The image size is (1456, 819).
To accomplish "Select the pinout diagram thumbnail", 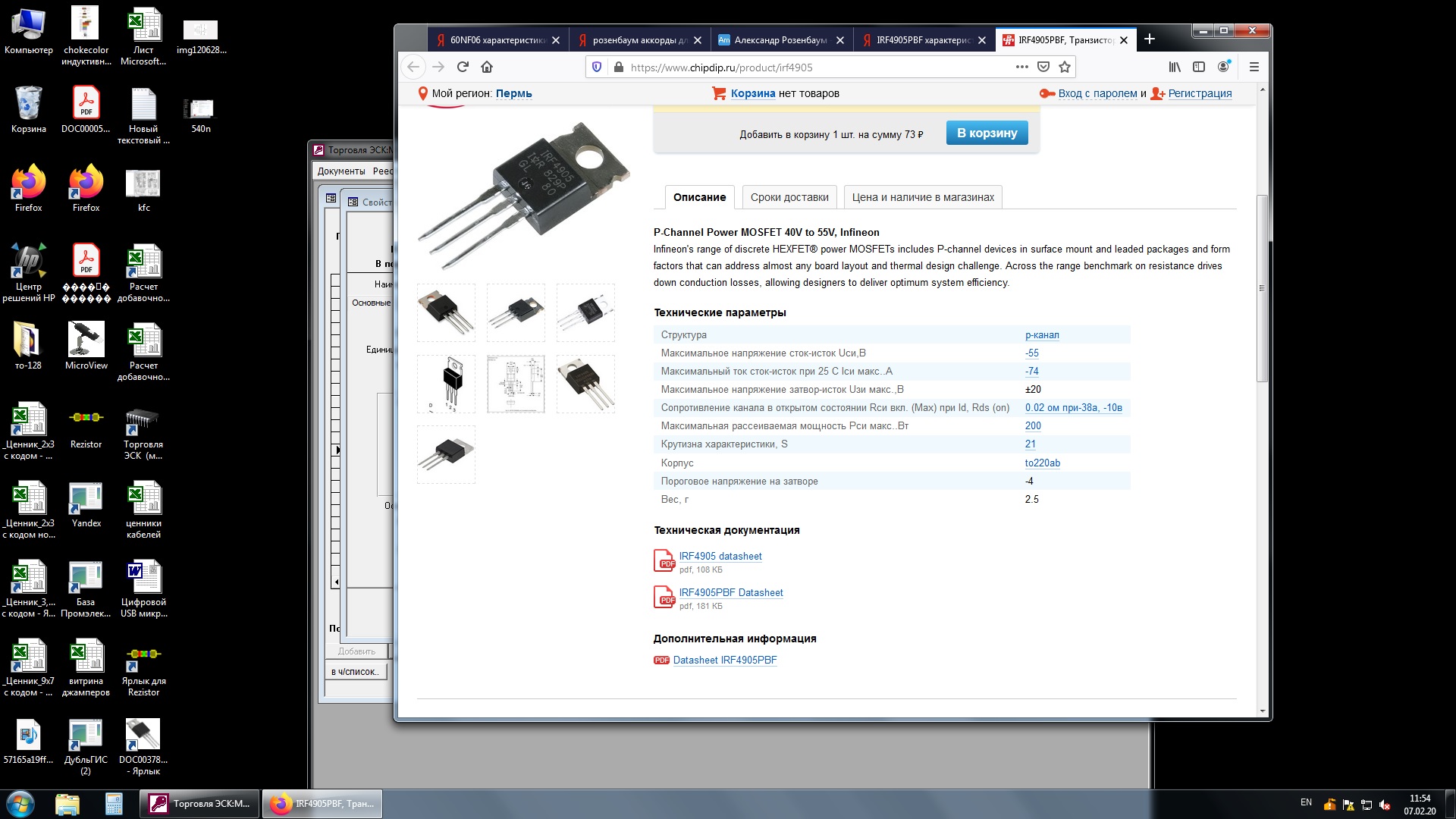I will click(446, 384).
